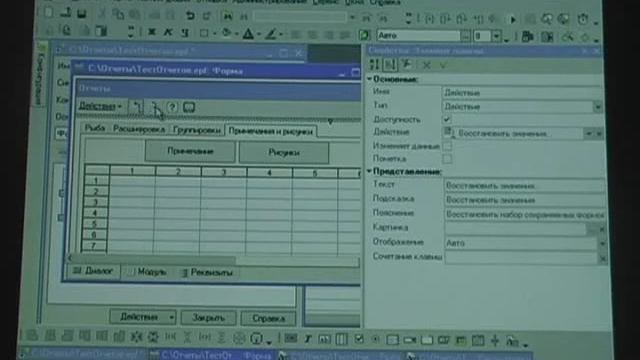Select the Диалог tab

(x=94, y=271)
